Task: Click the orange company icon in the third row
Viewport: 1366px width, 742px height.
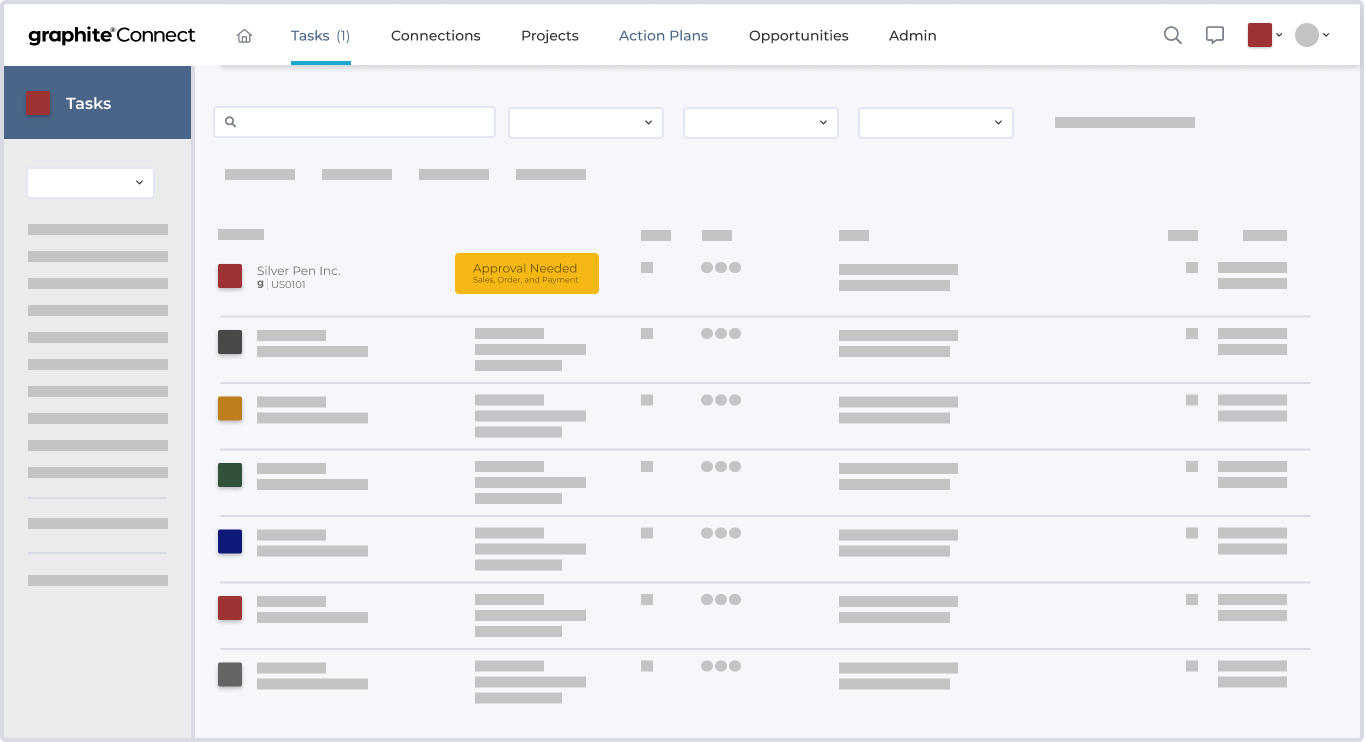Action: (x=229, y=408)
